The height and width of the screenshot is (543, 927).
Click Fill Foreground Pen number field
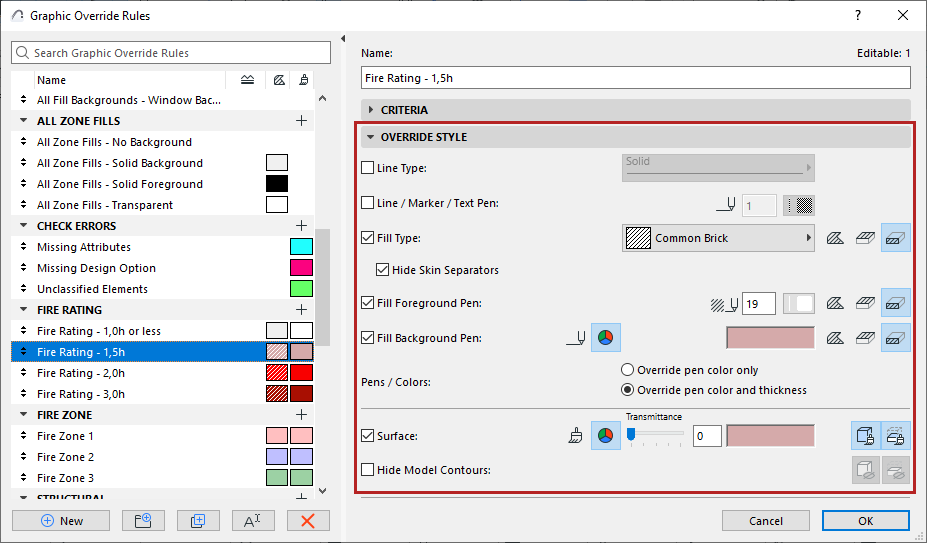[759, 304]
